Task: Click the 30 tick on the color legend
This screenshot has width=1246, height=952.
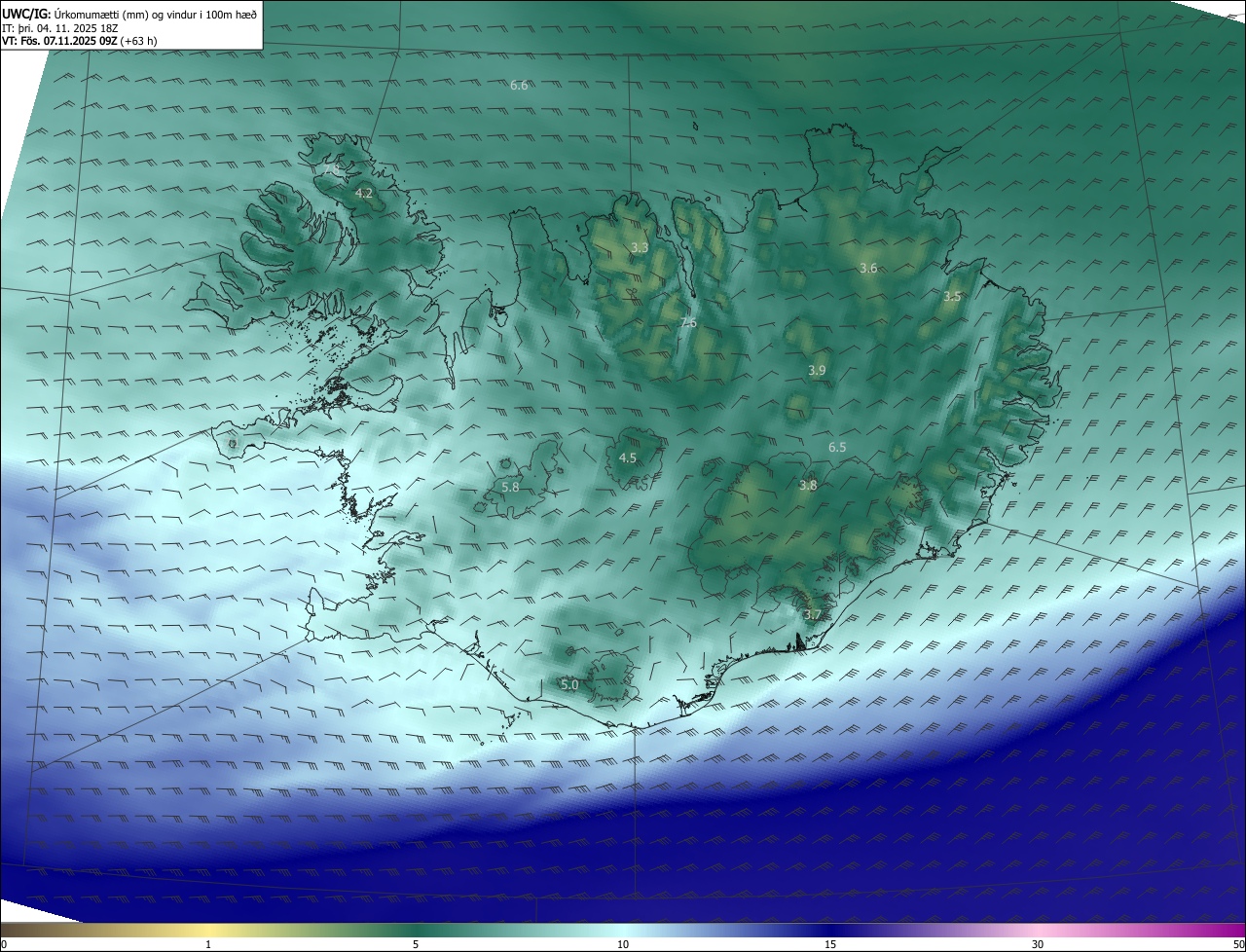Action: [x=1038, y=944]
